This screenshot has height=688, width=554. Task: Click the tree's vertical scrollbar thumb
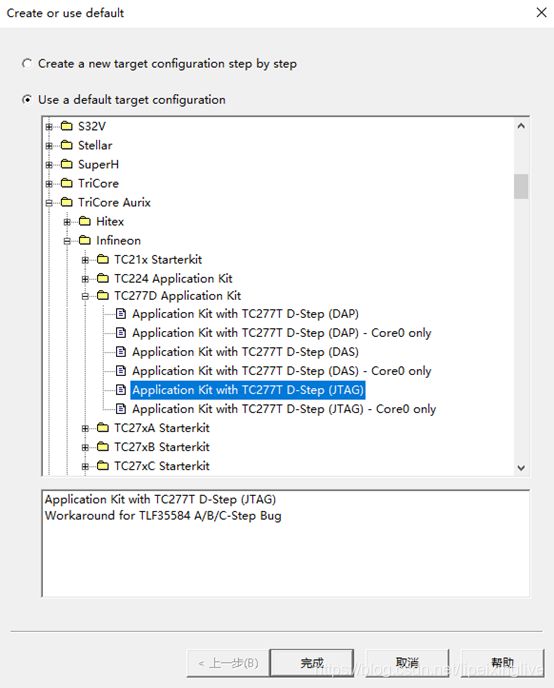521,186
